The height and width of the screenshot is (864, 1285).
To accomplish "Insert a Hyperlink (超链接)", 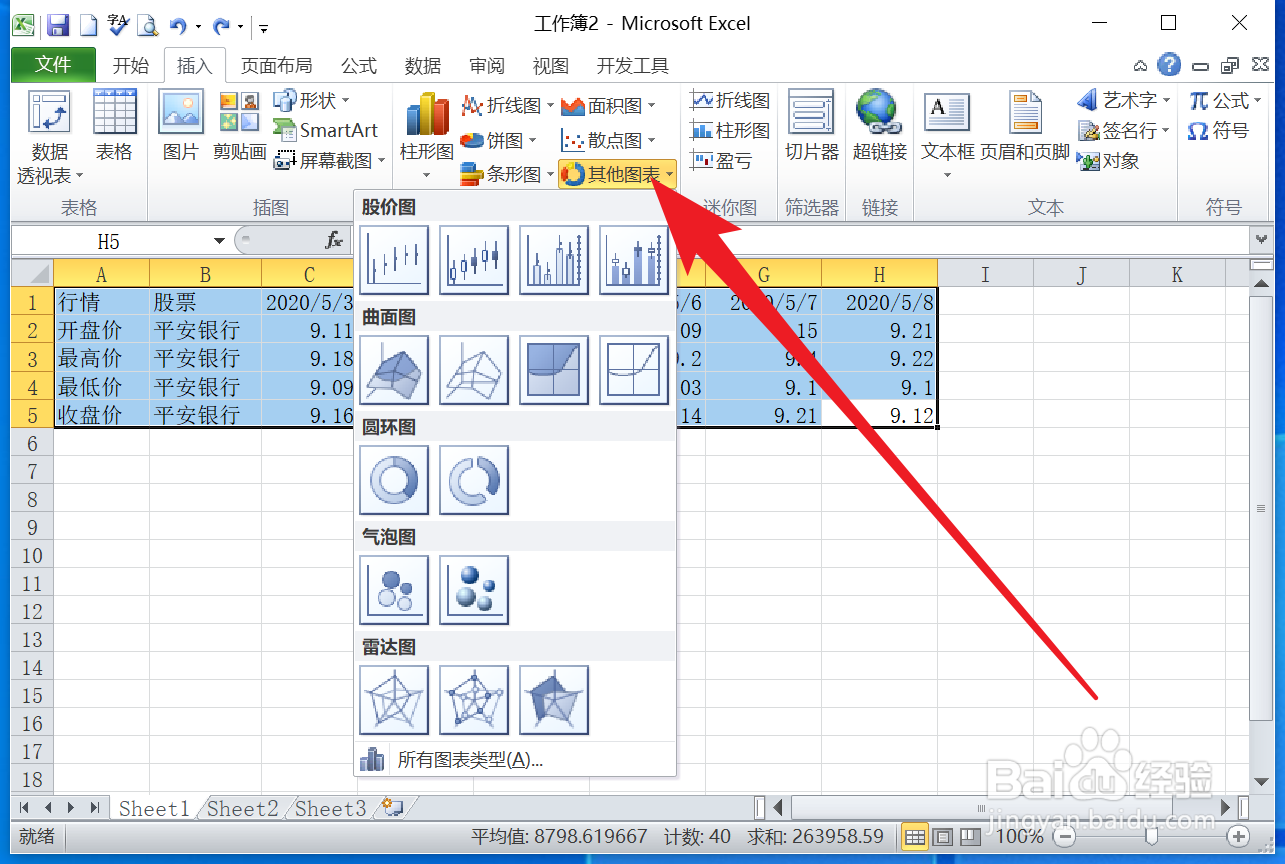I will (x=879, y=127).
